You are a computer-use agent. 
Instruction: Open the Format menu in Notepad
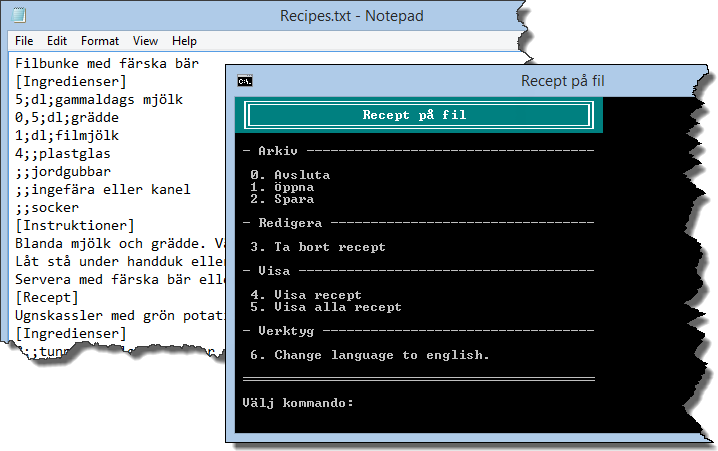[100, 41]
